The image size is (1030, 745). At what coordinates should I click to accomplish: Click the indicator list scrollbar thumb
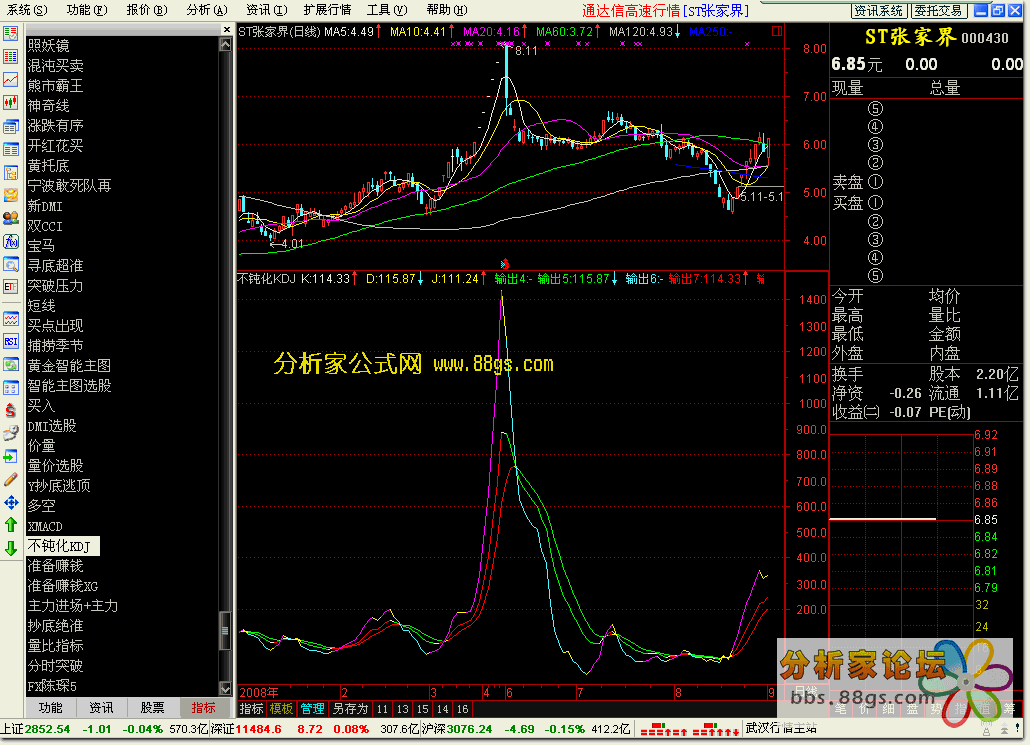click(x=225, y=630)
